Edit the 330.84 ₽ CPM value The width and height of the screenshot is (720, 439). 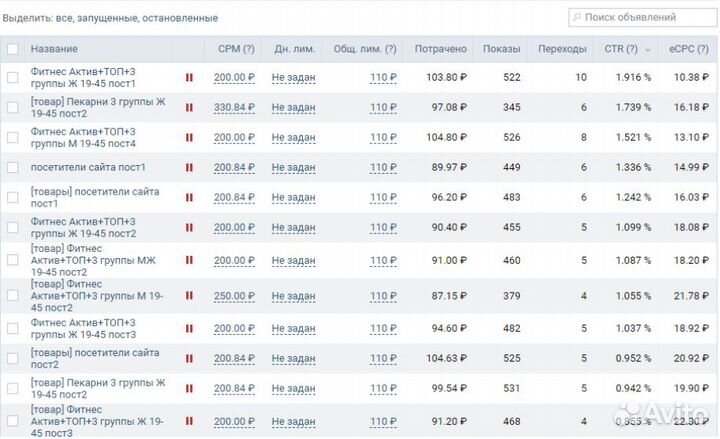tap(234, 107)
